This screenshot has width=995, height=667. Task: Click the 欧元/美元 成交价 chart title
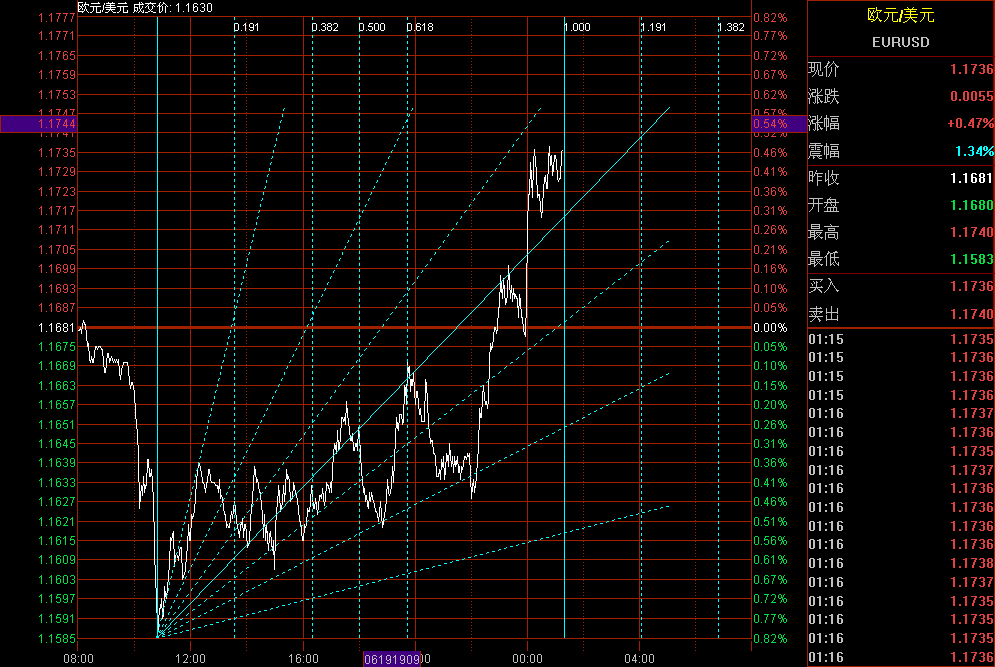(x=145, y=8)
